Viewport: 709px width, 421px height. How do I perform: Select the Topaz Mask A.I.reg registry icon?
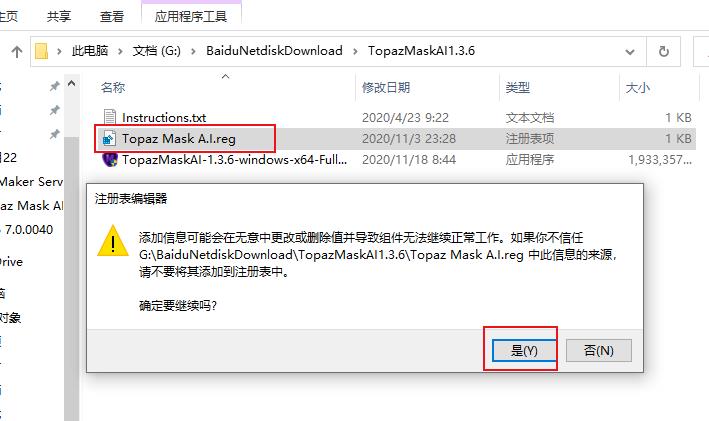coord(109,138)
